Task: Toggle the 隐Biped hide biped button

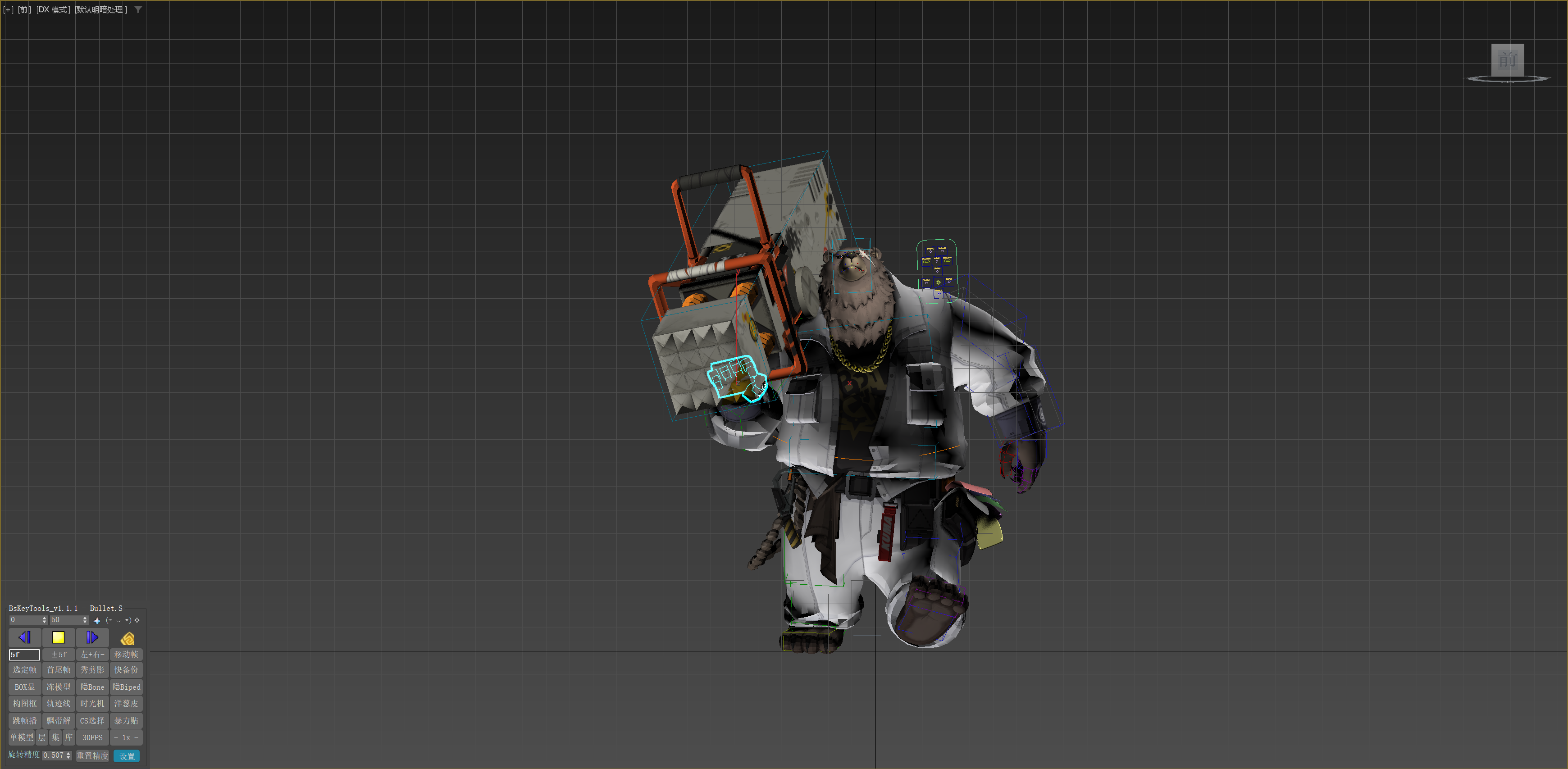Action: coord(126,687)
